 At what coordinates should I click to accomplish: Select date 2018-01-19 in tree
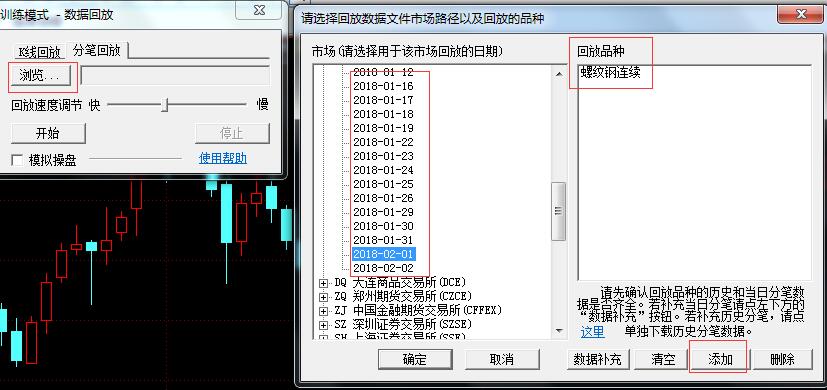click(383, 128)
